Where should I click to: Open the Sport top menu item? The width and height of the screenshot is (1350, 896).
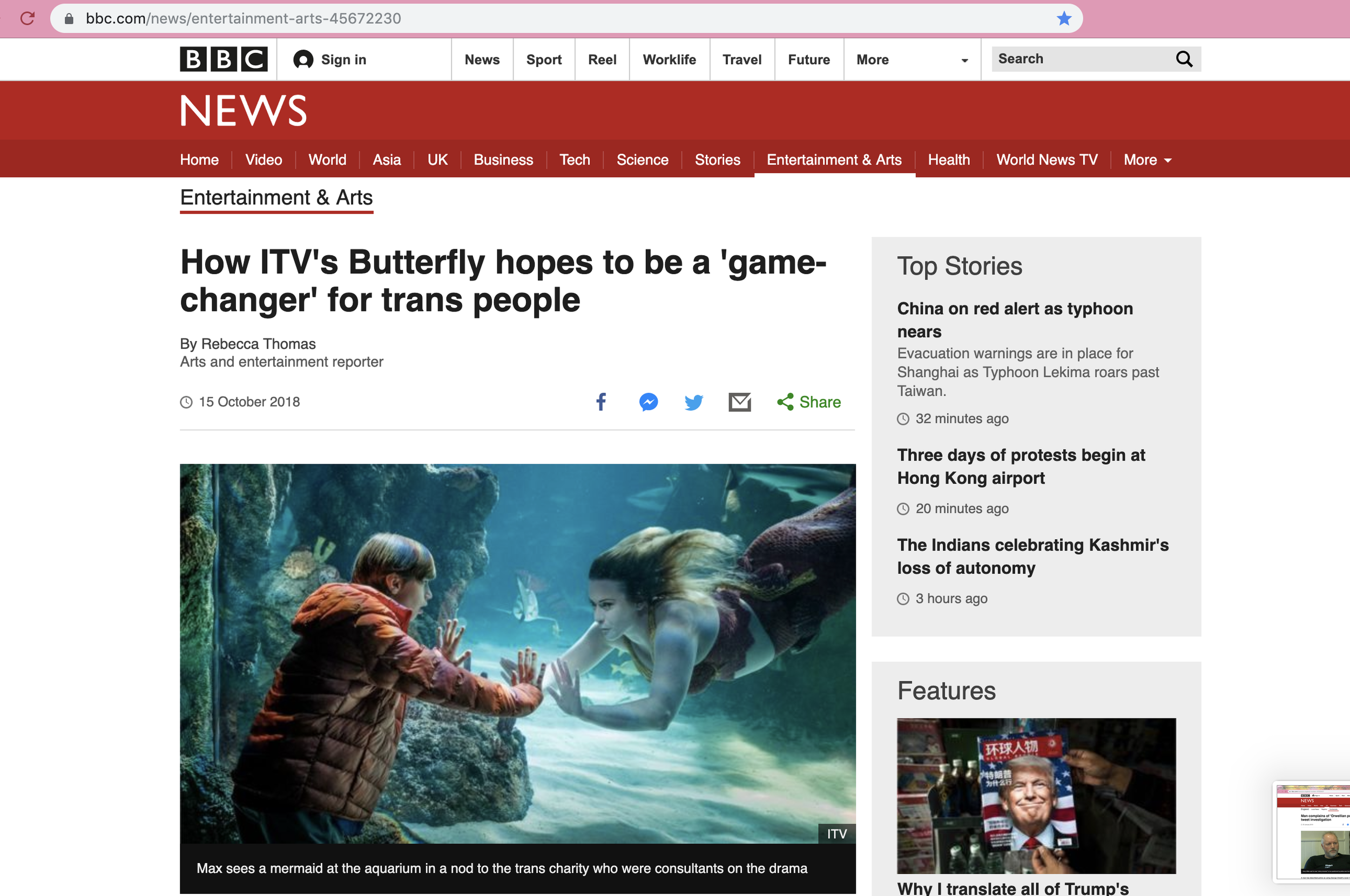click(544, 59)
